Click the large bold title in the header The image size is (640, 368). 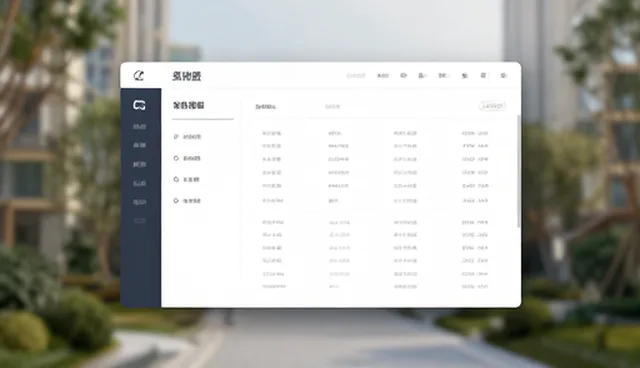pos(187,76)
